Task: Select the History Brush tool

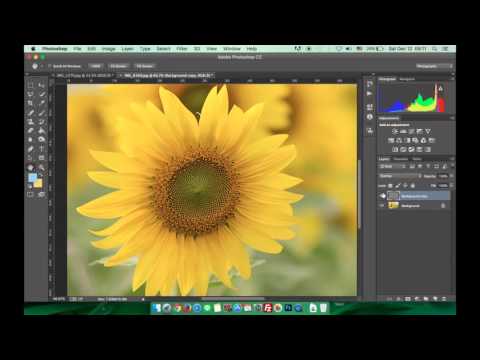Action: click(41, 122)
